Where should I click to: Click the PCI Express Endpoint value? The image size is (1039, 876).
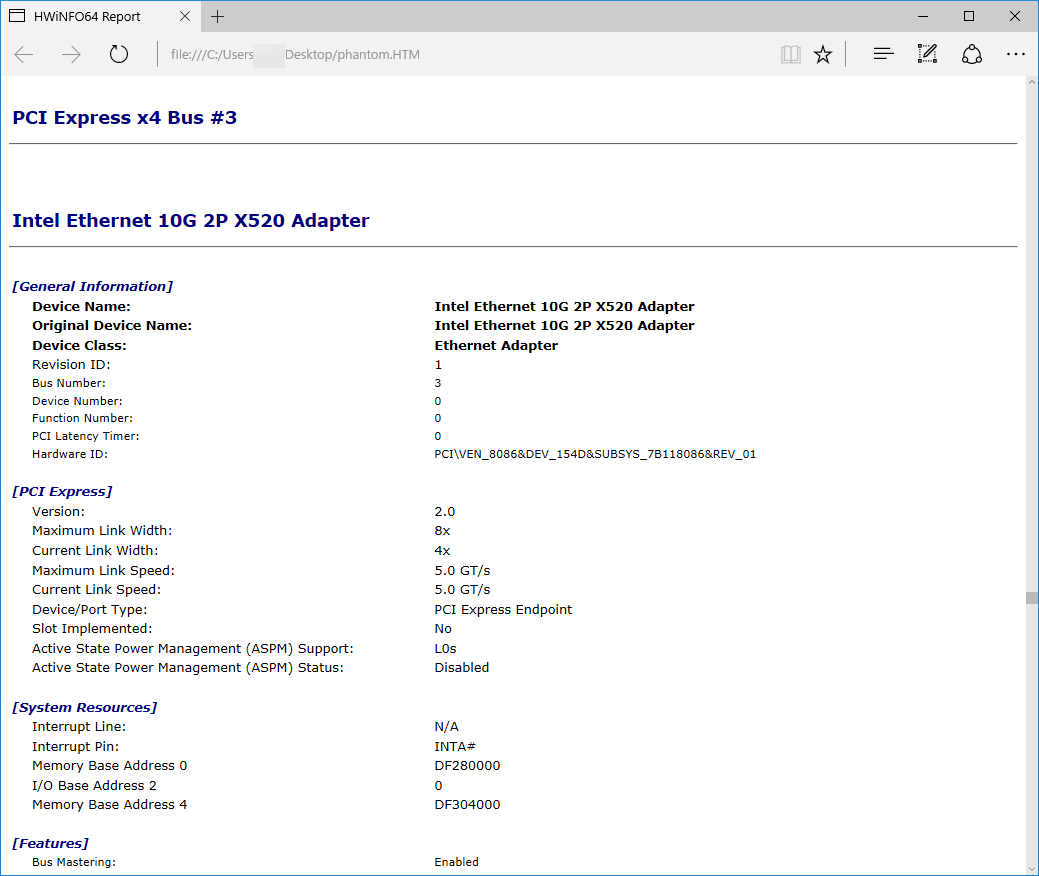point(504,610)
